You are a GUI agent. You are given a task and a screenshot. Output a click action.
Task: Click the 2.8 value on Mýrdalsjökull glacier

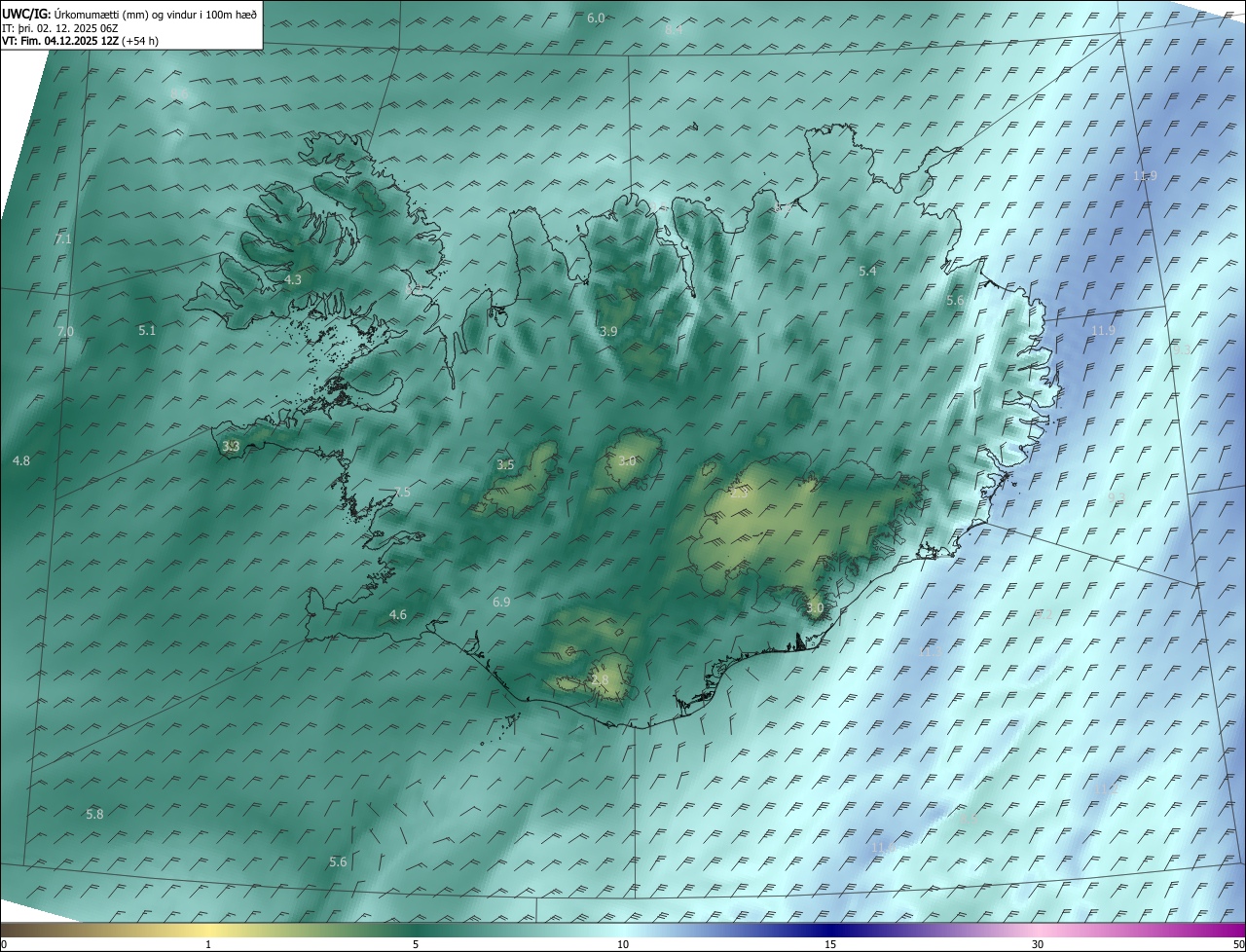(x=600, y=680)
